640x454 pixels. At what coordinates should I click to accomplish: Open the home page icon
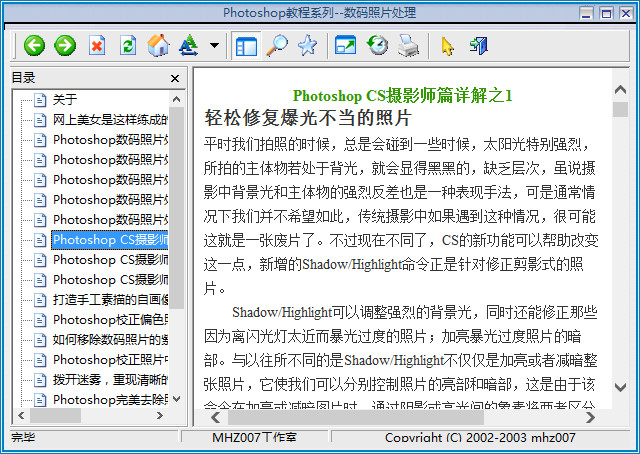click(x=157, y=45)
